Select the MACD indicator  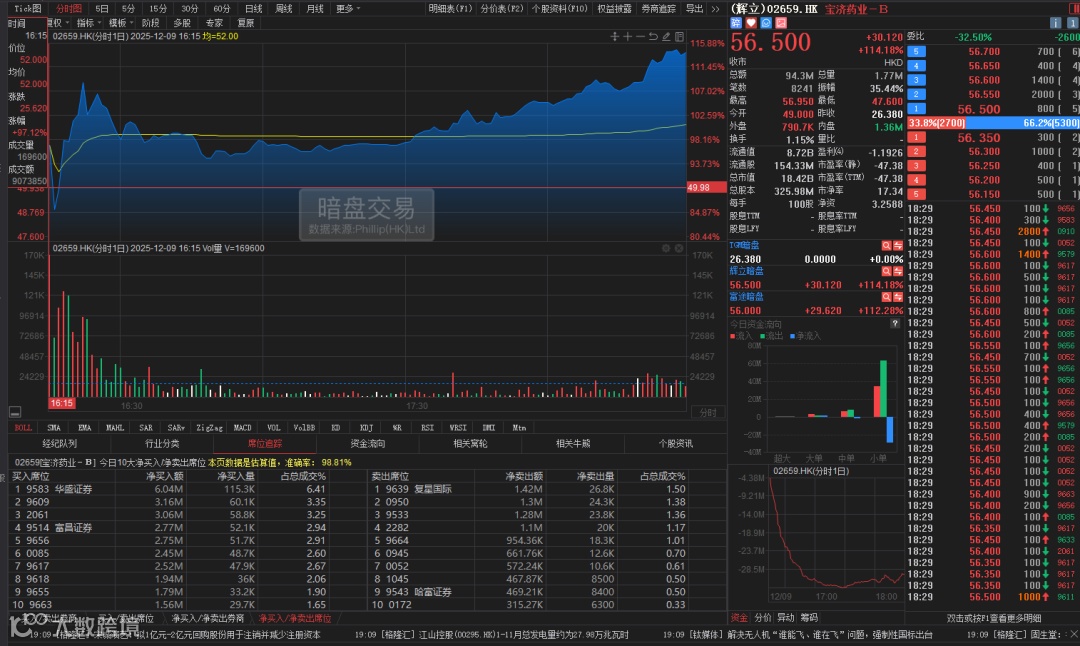242,428
